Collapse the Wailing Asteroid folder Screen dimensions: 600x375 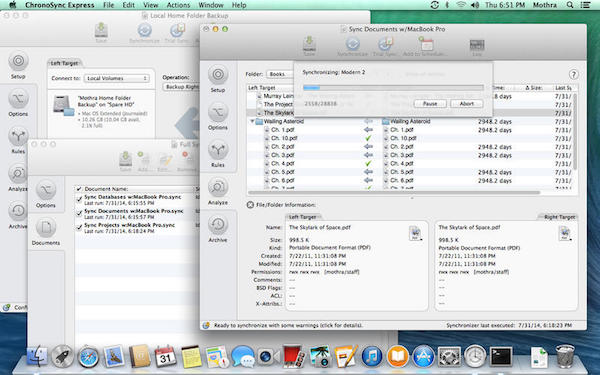252,121
